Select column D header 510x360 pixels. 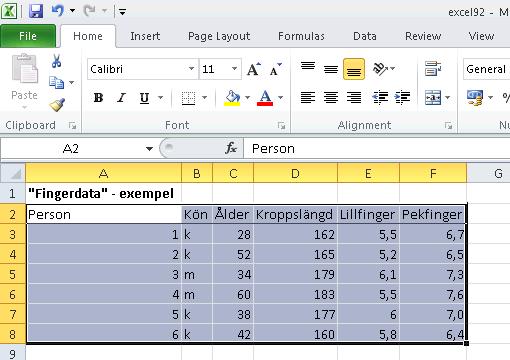pyautogui.click(x=295, y=173)
